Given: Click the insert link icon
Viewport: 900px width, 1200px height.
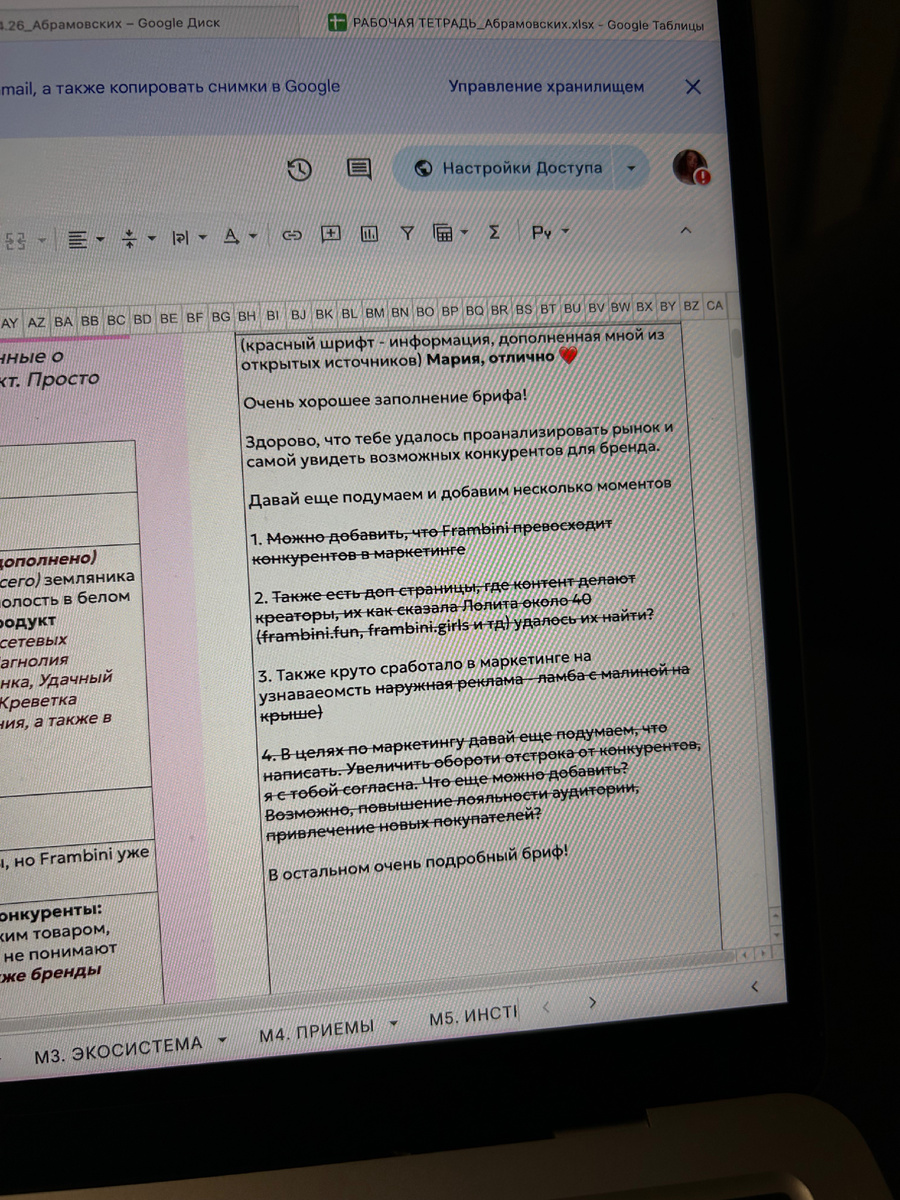Looking at the screenshot, I should pos(291,235).
